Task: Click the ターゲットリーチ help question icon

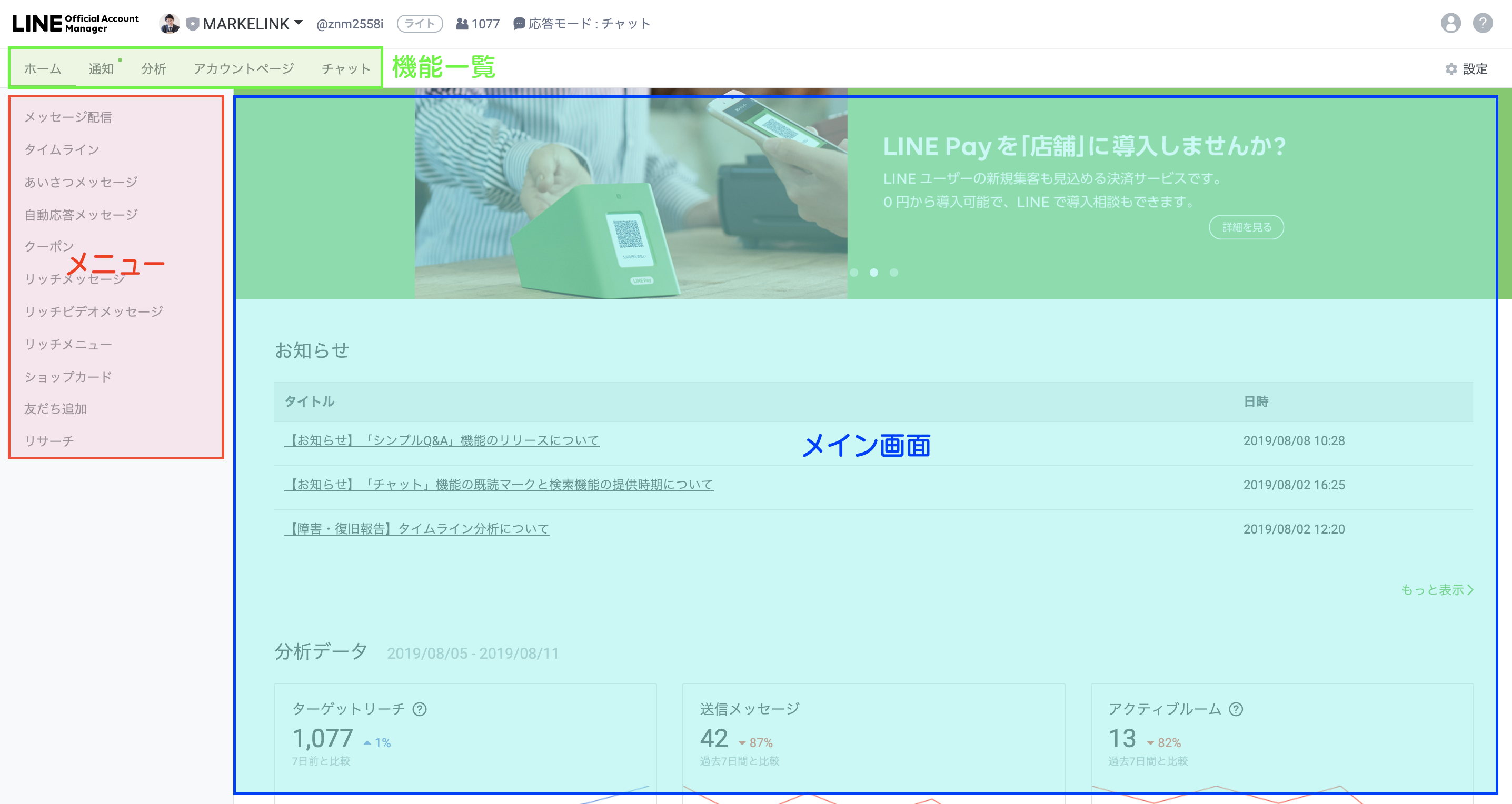Action: point(419,709)
